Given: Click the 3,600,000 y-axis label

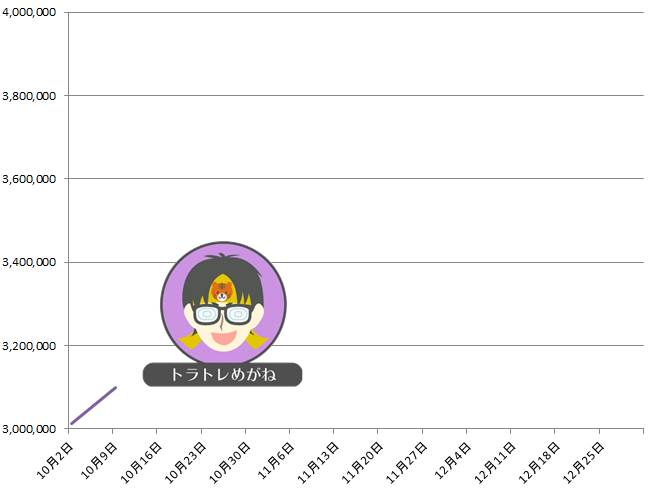Looking at the screenshot, I should (x=29, y=179).
